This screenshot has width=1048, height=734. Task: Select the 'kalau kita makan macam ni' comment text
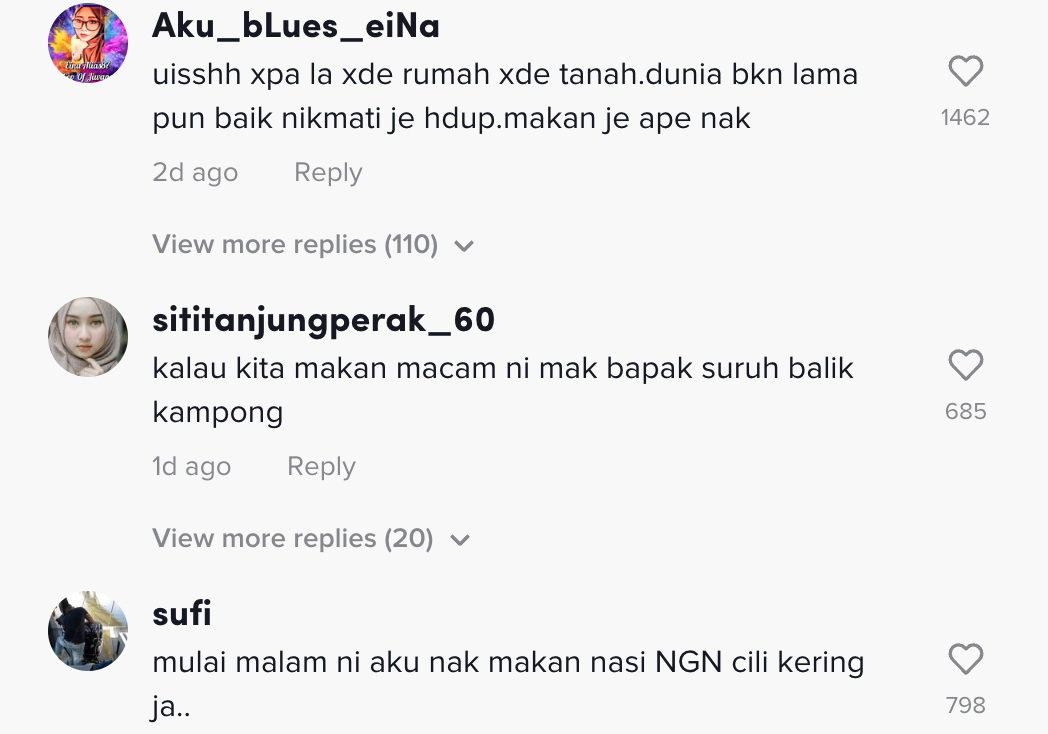click(503, 390)
